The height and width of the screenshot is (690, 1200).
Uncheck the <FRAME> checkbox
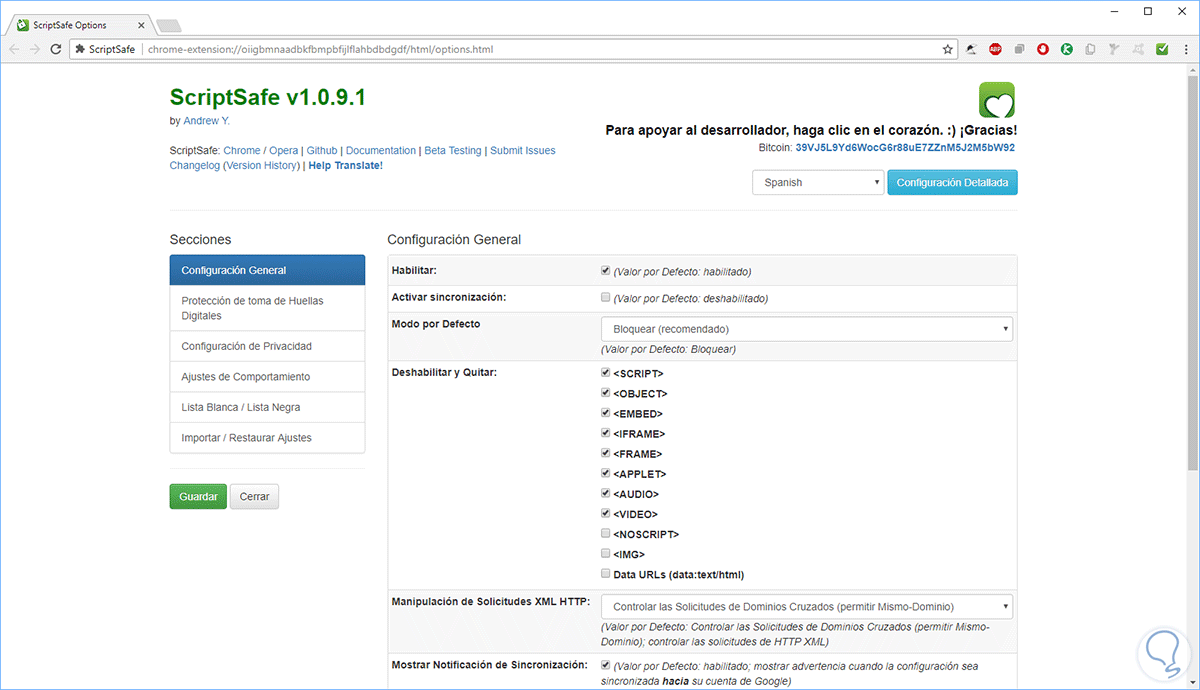(605, 452)
